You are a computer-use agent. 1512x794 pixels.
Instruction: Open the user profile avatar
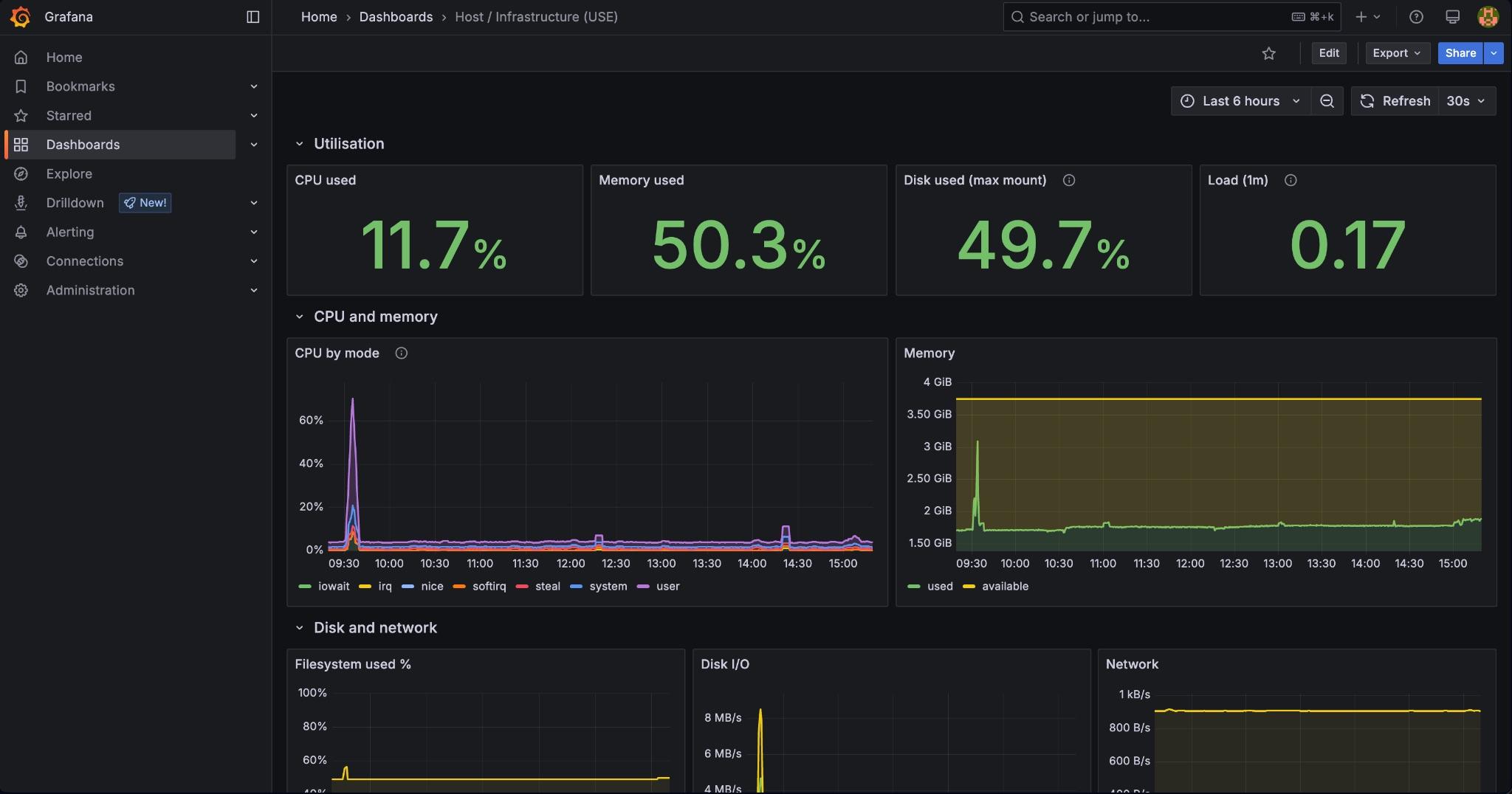tap(1488, 16)
